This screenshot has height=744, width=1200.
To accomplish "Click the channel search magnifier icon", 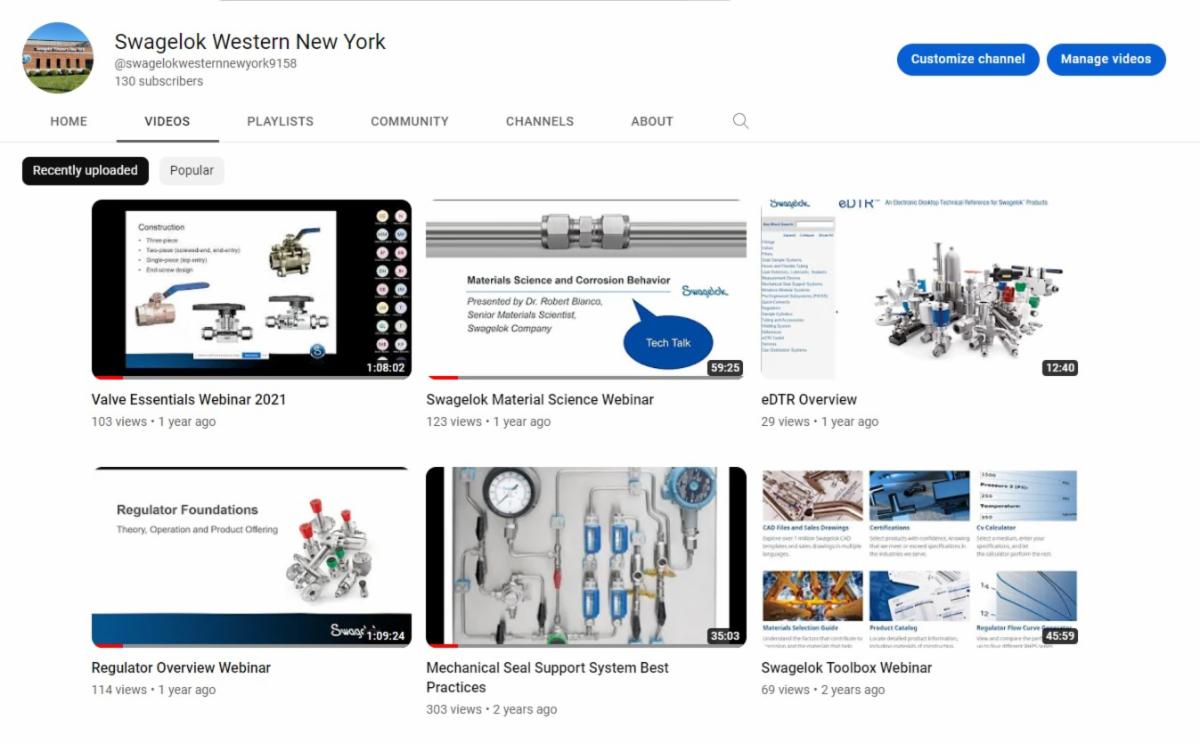I will point(740,121).
